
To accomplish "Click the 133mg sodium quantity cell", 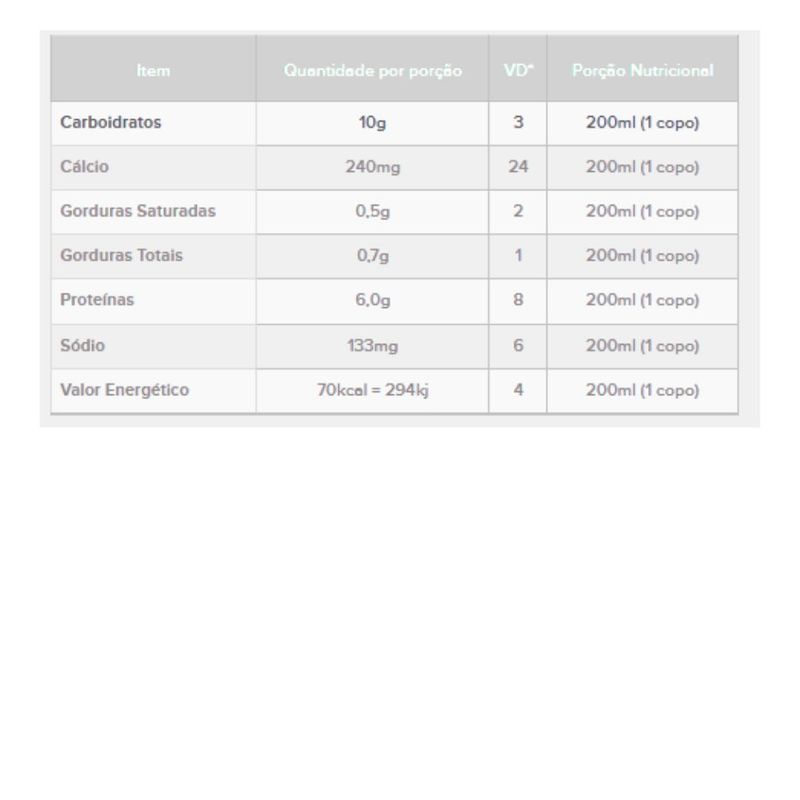I will (x=372, y=345).
